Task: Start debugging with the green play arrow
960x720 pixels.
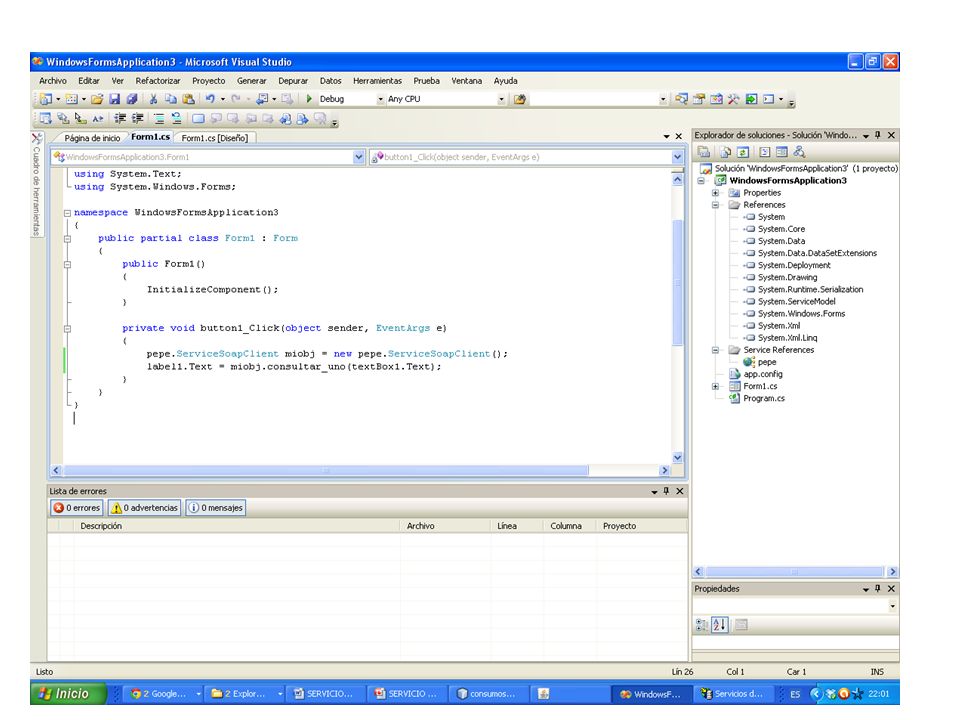Action: click(309, 99)
